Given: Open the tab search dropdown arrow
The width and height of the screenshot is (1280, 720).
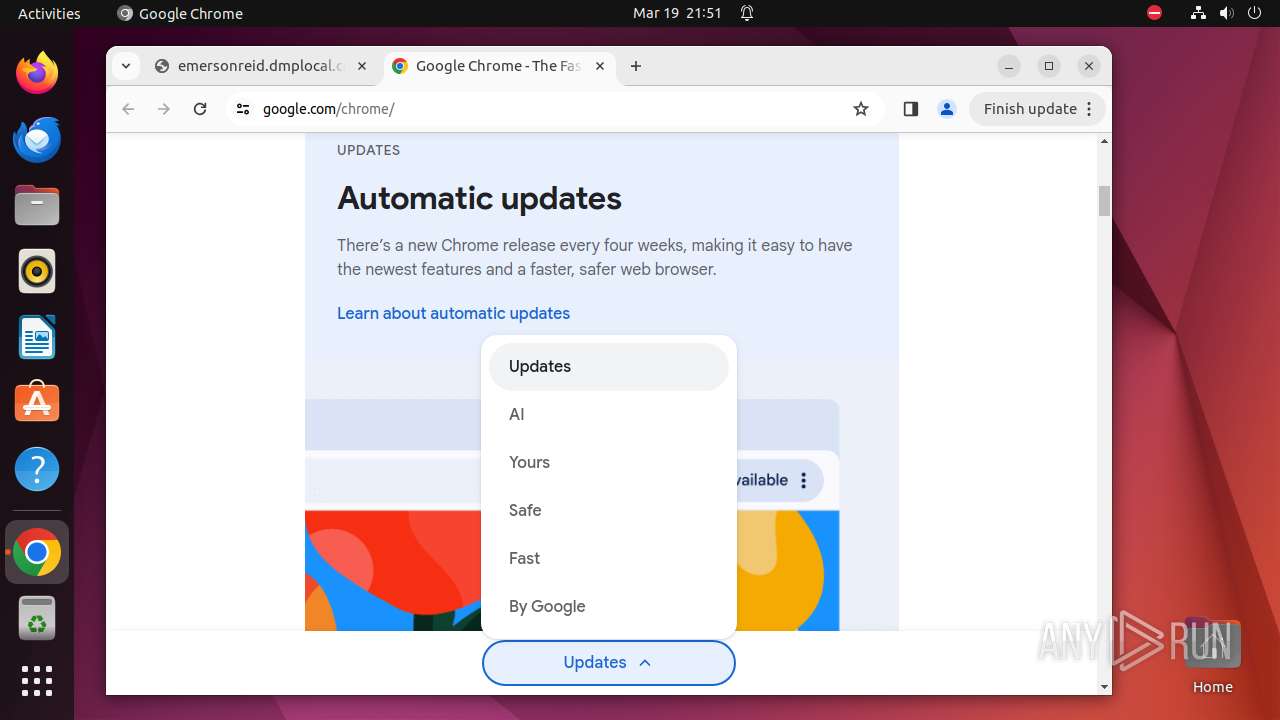Looking at the screenshot, I should 125,66.
